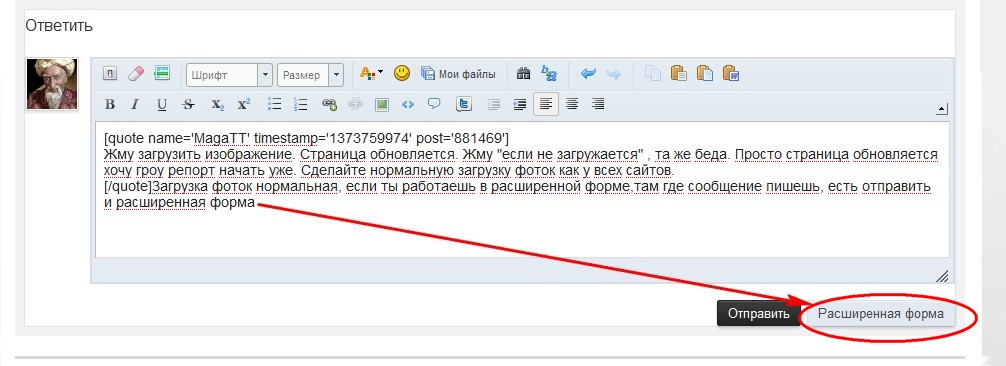The image size is (1006, 366).
Task: Click the Paste clipboard icon
Action: click(x=679, y=74)
